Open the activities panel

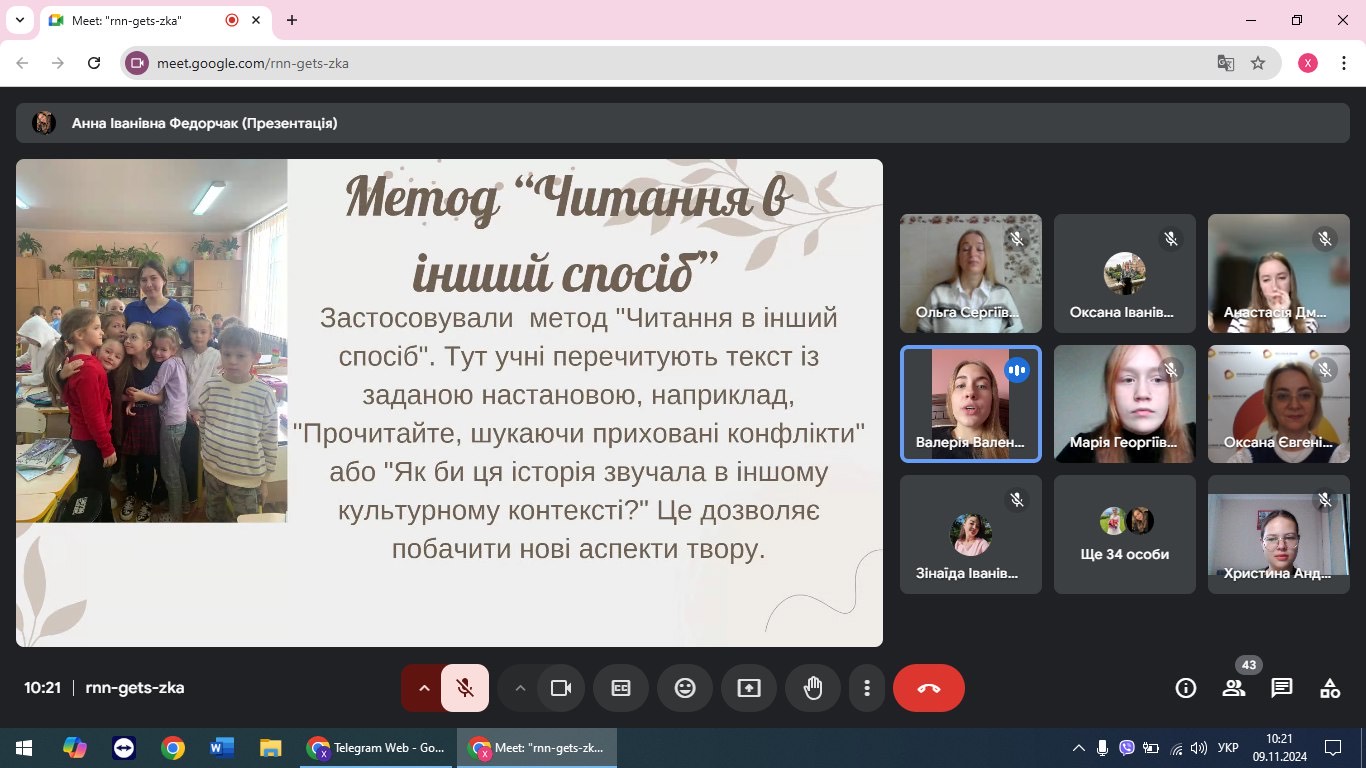pos(1330,688)
